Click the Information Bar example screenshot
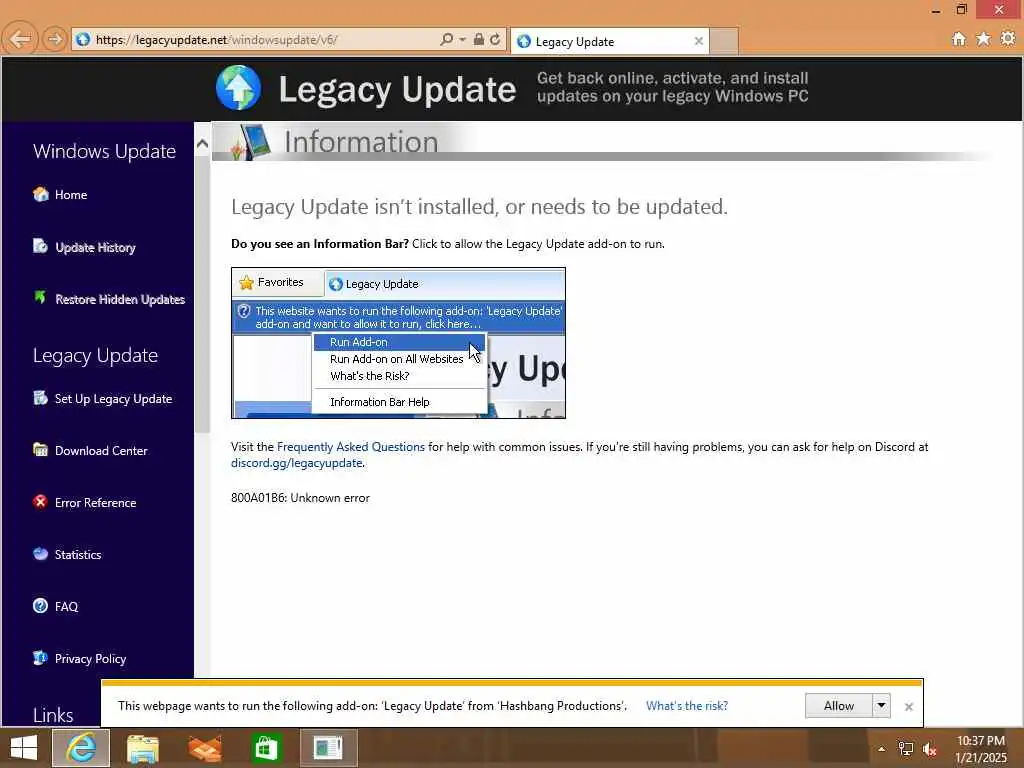 pyautogui.click(x=398, y=343)
